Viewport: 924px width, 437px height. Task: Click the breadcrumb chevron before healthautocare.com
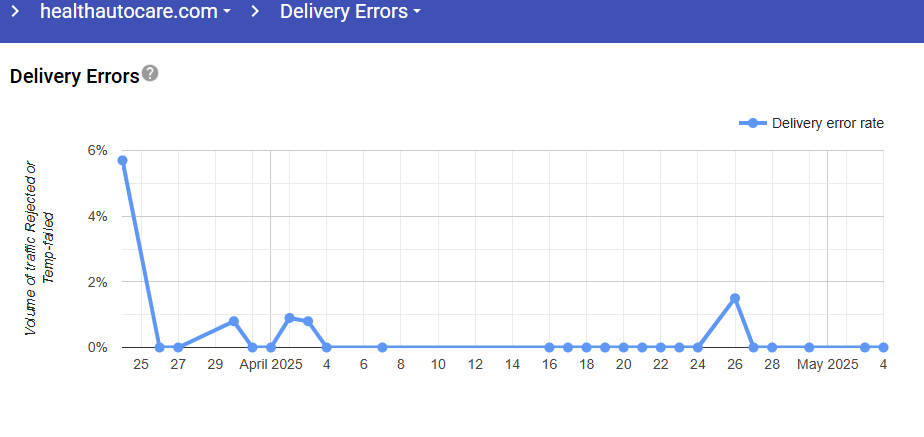click(15, 12)
